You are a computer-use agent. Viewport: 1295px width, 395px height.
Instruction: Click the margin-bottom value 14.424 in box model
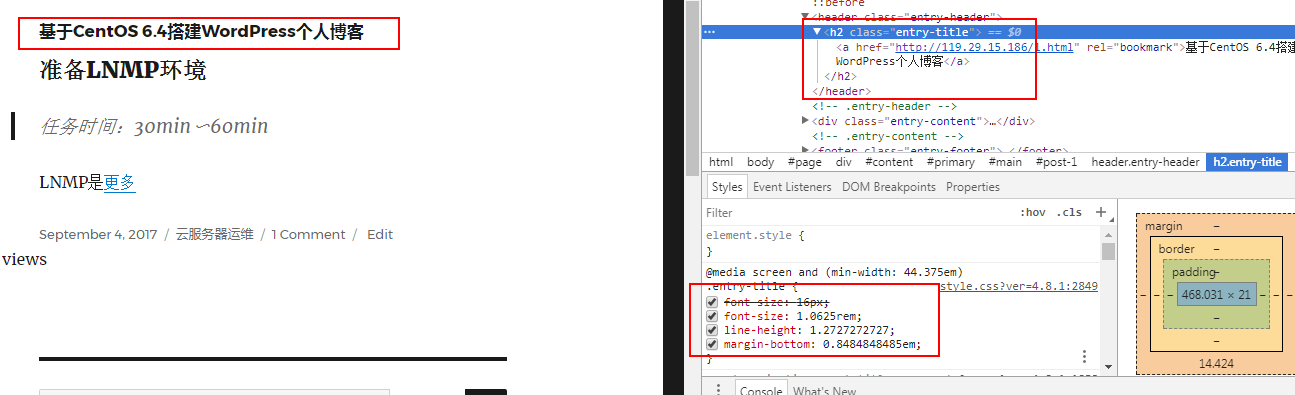coord(1216,364)
